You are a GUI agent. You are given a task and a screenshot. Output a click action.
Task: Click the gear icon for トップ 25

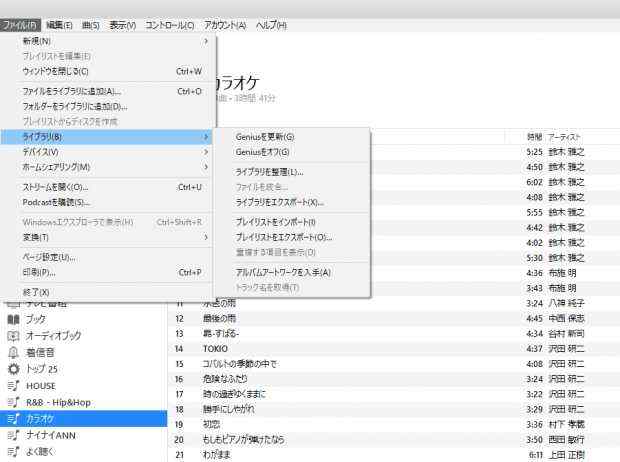coord(13,369)
